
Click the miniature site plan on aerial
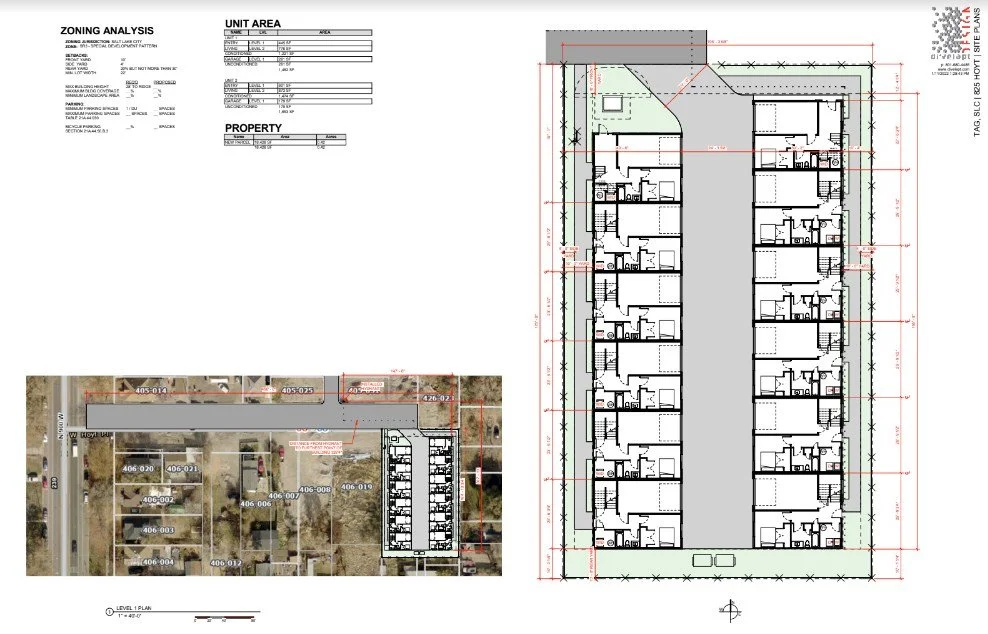coord(420,494)
